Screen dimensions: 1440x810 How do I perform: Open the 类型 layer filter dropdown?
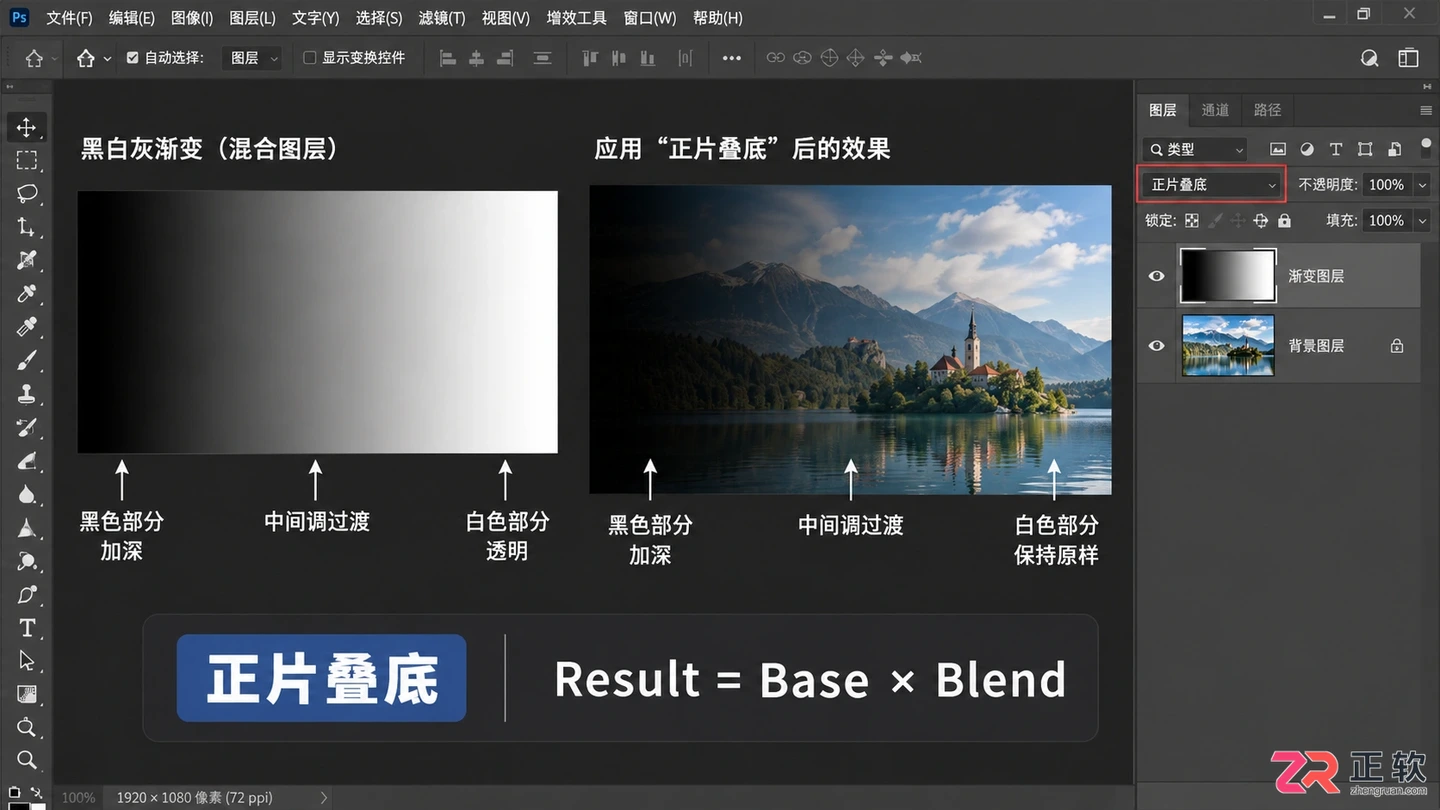pos(1195,149)
